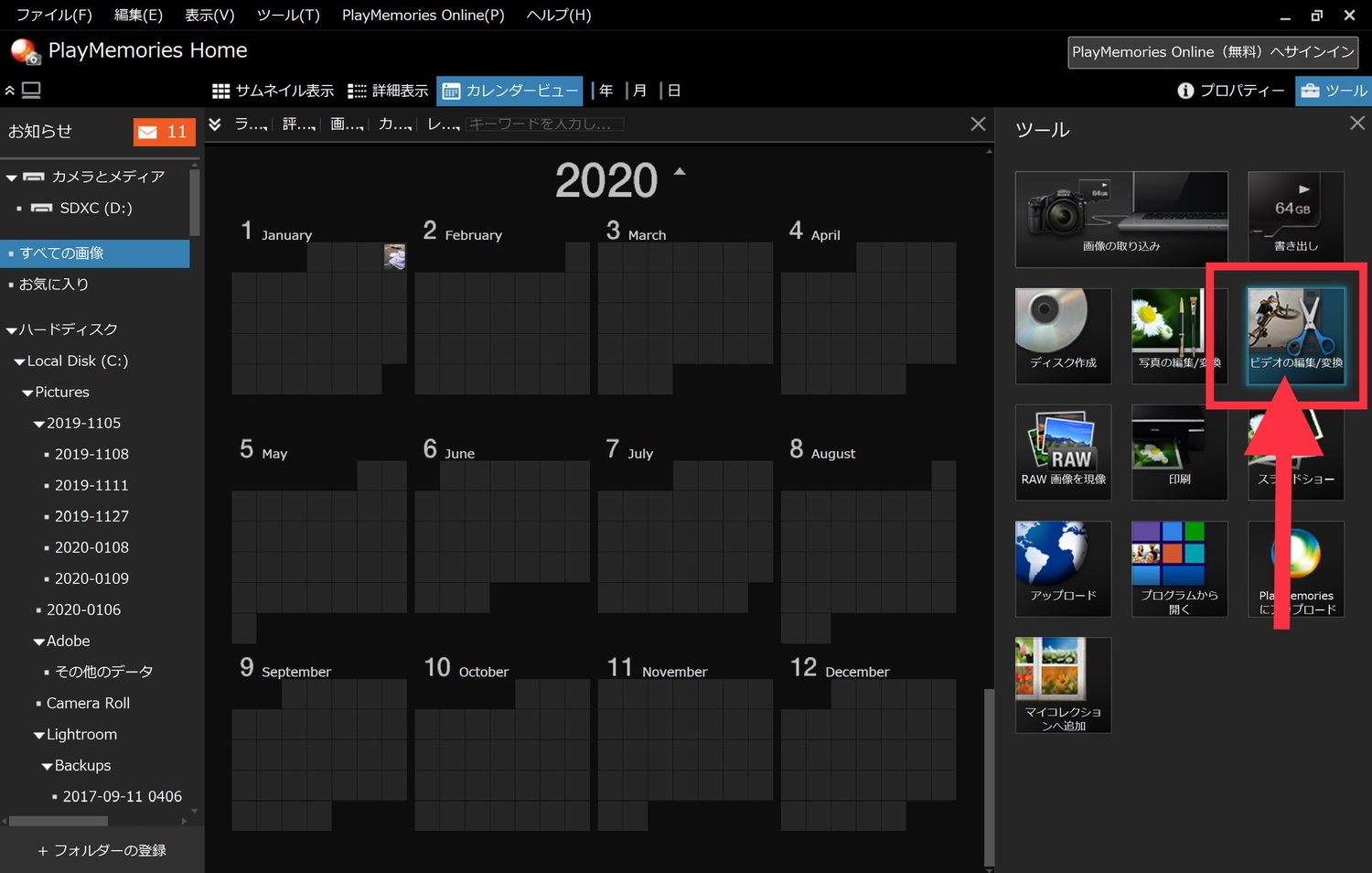Screen dimensions: 1372x873
Task: Switch to 詳細表示 detail view
Action: coord(388,91)
